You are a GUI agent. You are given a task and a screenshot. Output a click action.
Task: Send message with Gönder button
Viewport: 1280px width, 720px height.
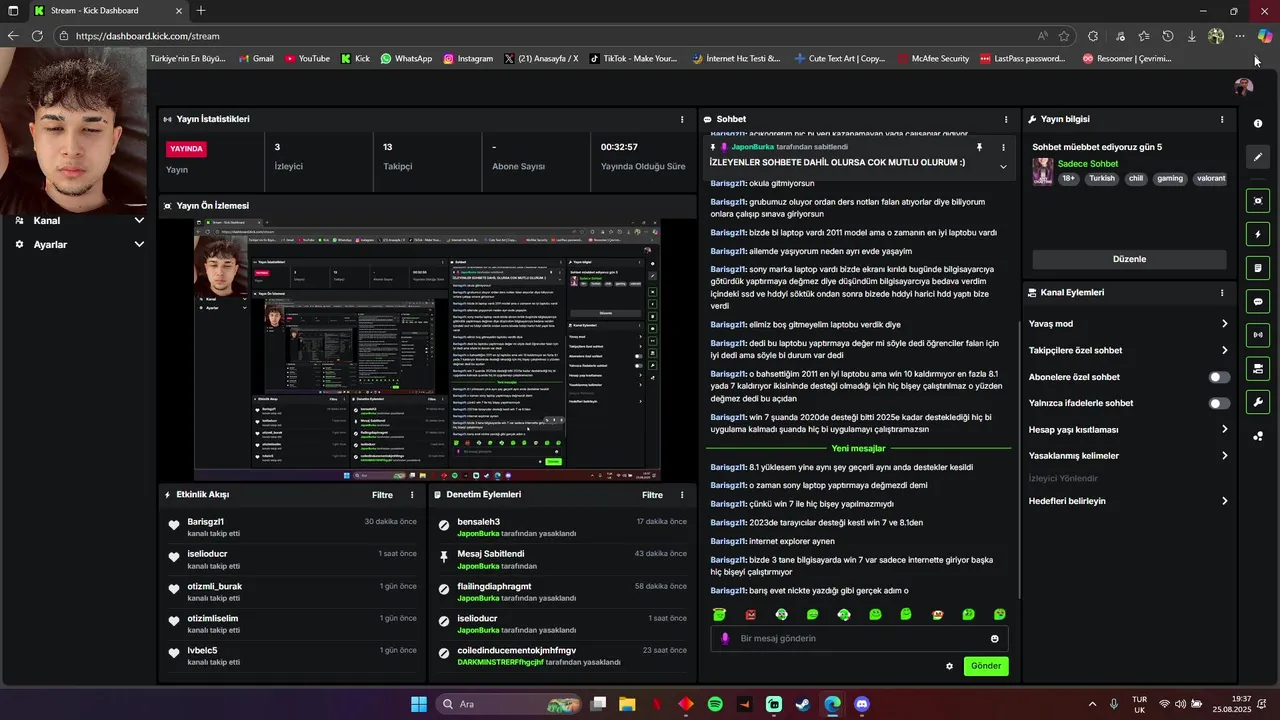pyautogui.click(x=985, y=666)
